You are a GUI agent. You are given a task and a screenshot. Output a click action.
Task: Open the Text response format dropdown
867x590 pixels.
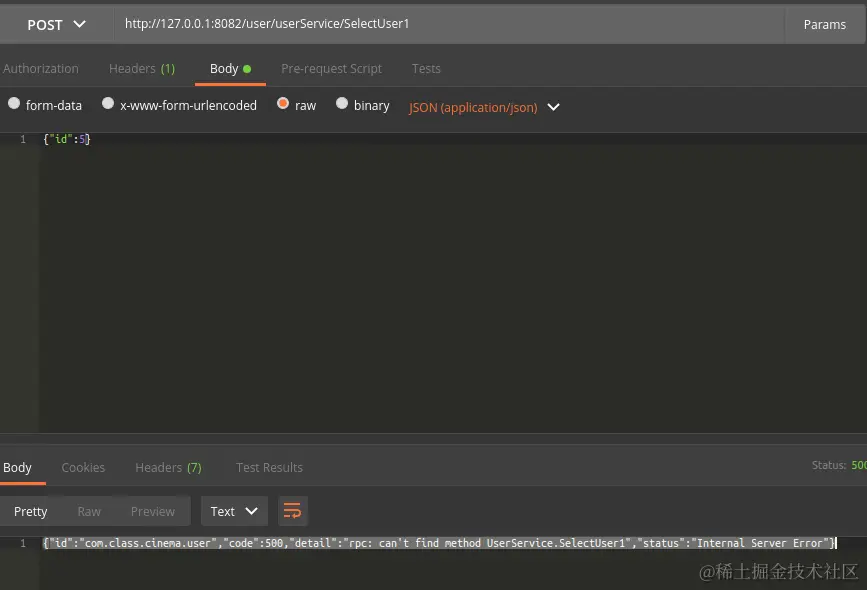coord(233,511)
